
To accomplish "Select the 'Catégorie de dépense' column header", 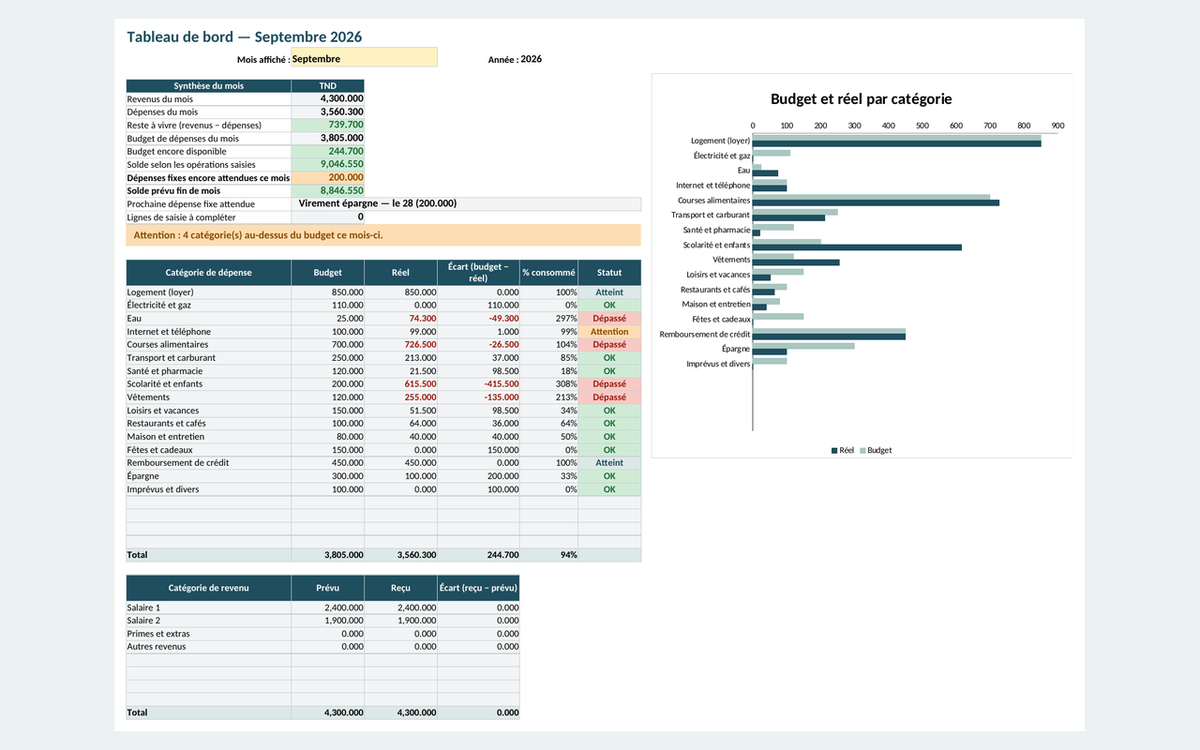I will tap(209, 272).
